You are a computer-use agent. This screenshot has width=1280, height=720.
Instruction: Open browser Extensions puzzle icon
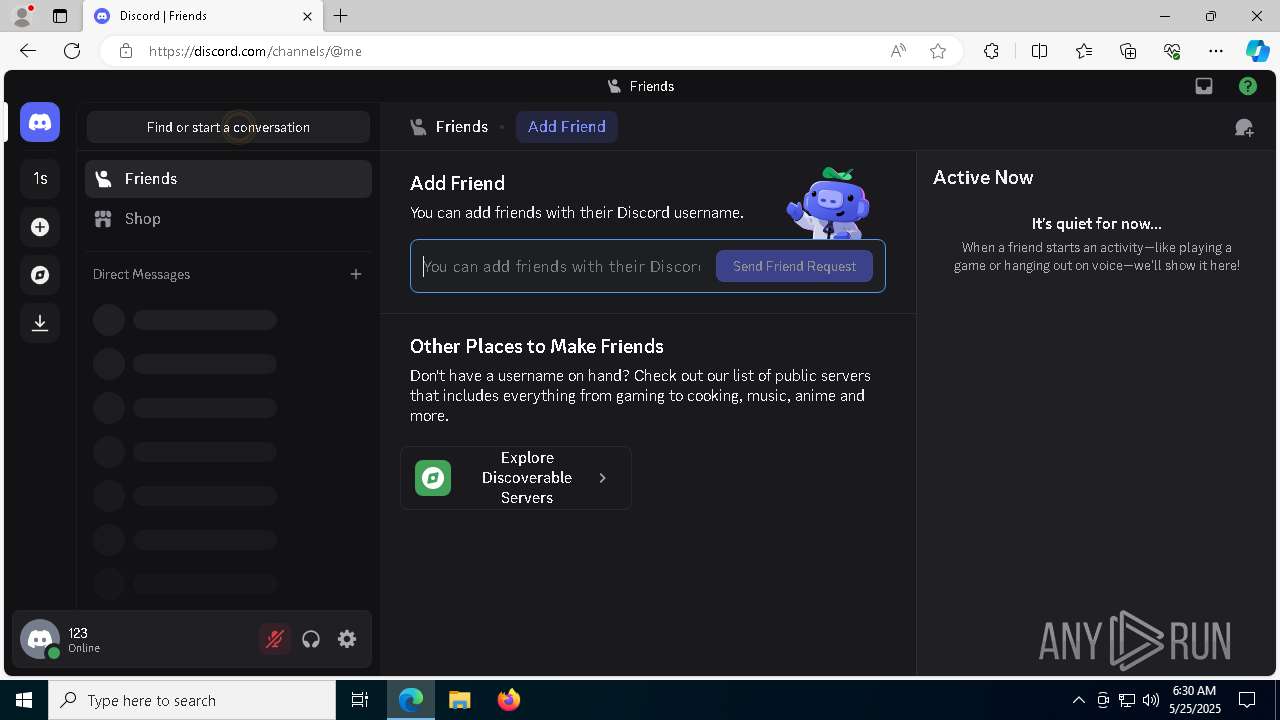pos(991,51)
